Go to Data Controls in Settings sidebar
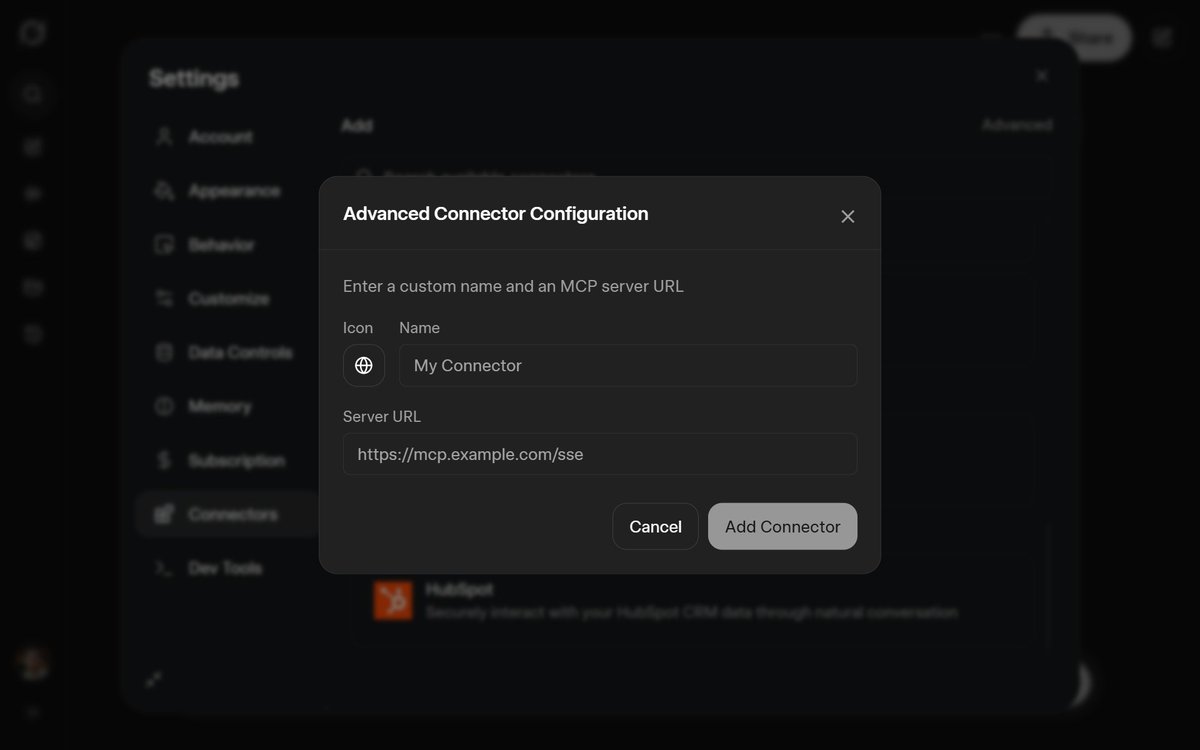1200x750 pixels. coord(228,353)
